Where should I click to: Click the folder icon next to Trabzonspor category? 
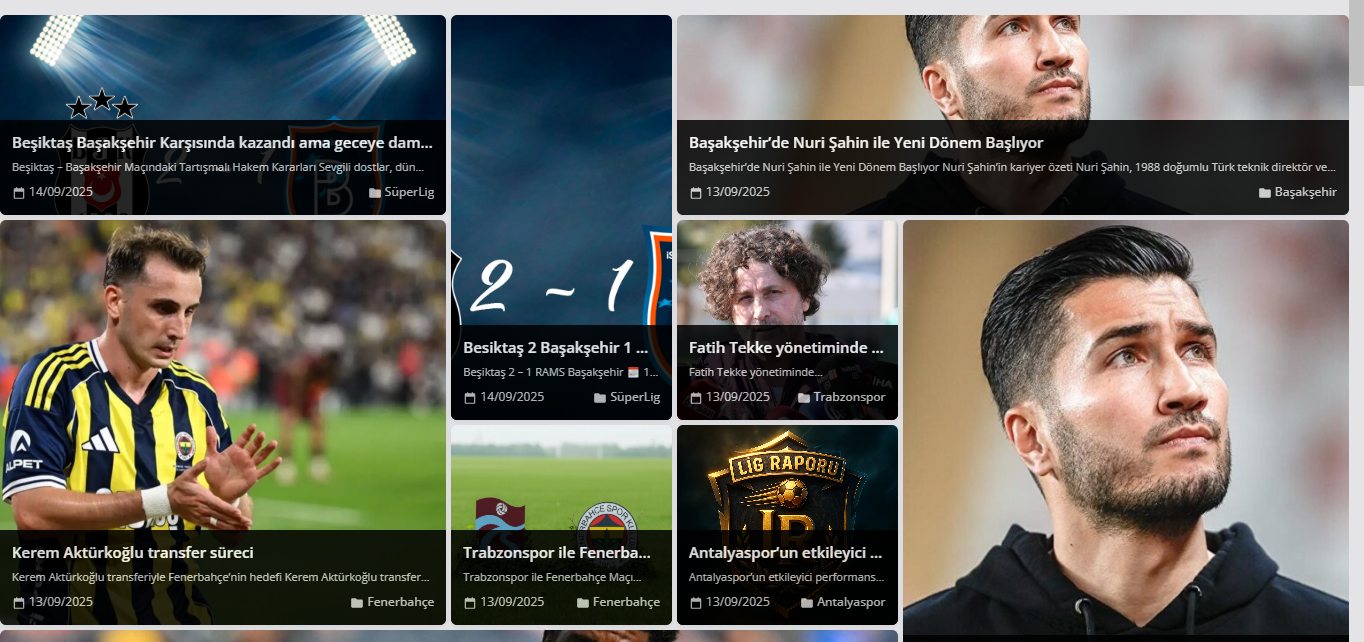[x=804, y=398]
